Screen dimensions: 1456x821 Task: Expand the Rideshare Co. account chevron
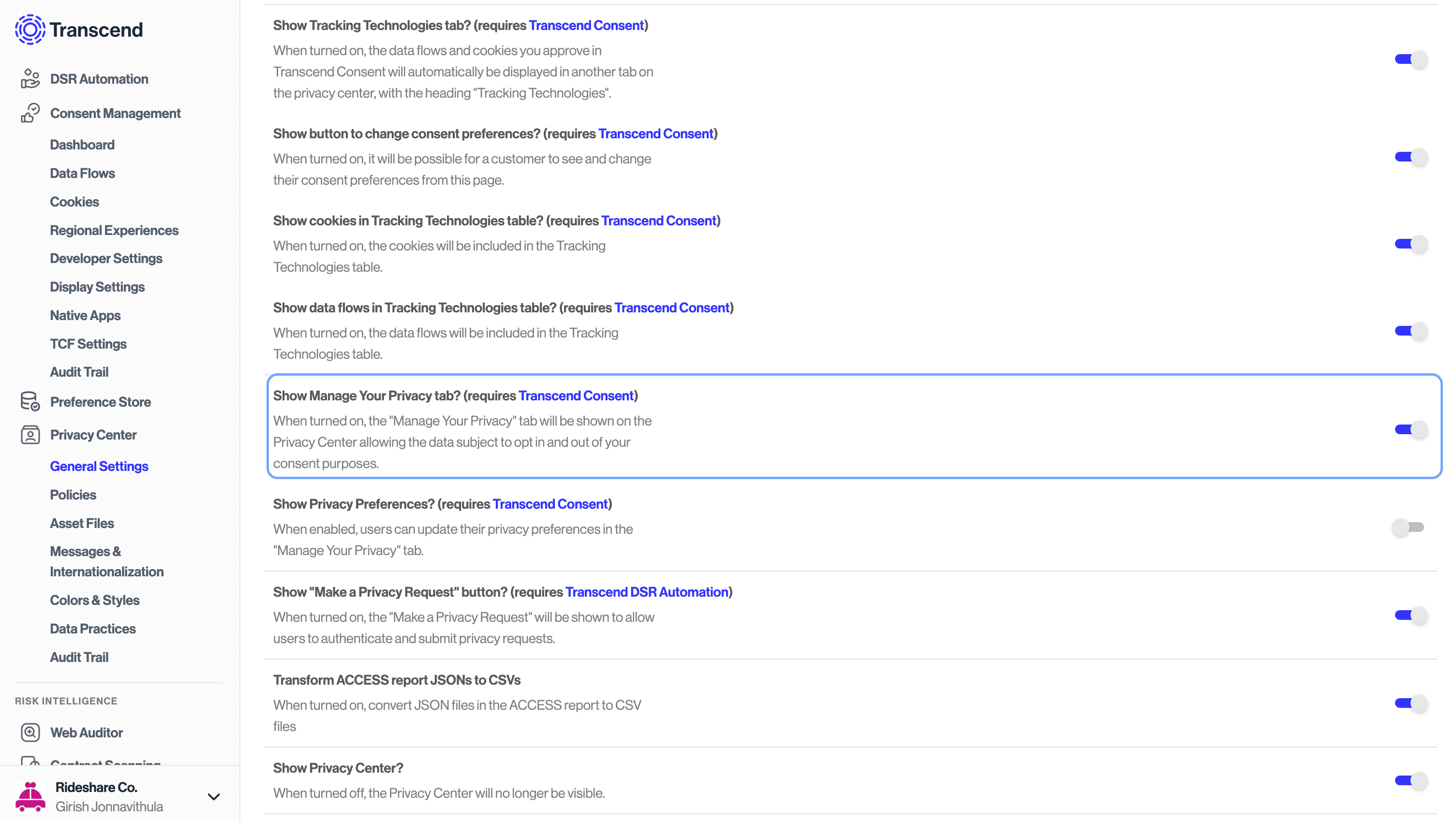(x=214, y=797)
